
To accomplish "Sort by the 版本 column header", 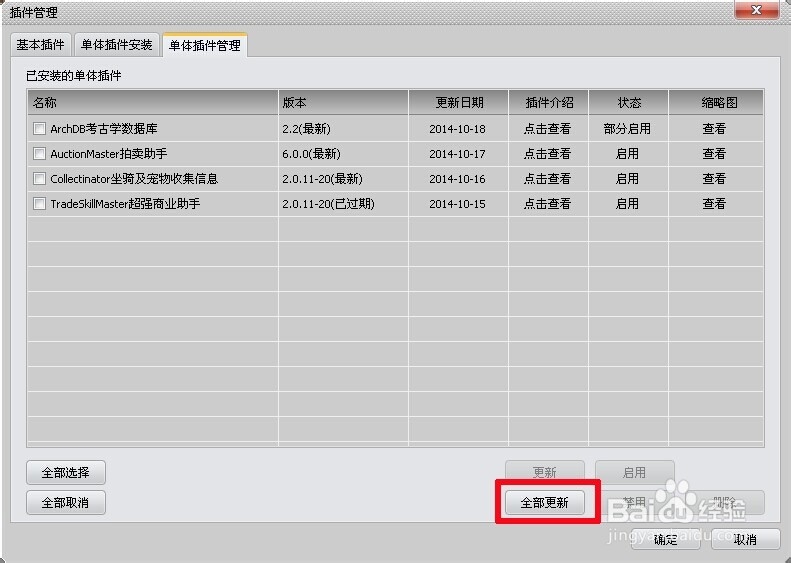I will (x=344, y=102).
